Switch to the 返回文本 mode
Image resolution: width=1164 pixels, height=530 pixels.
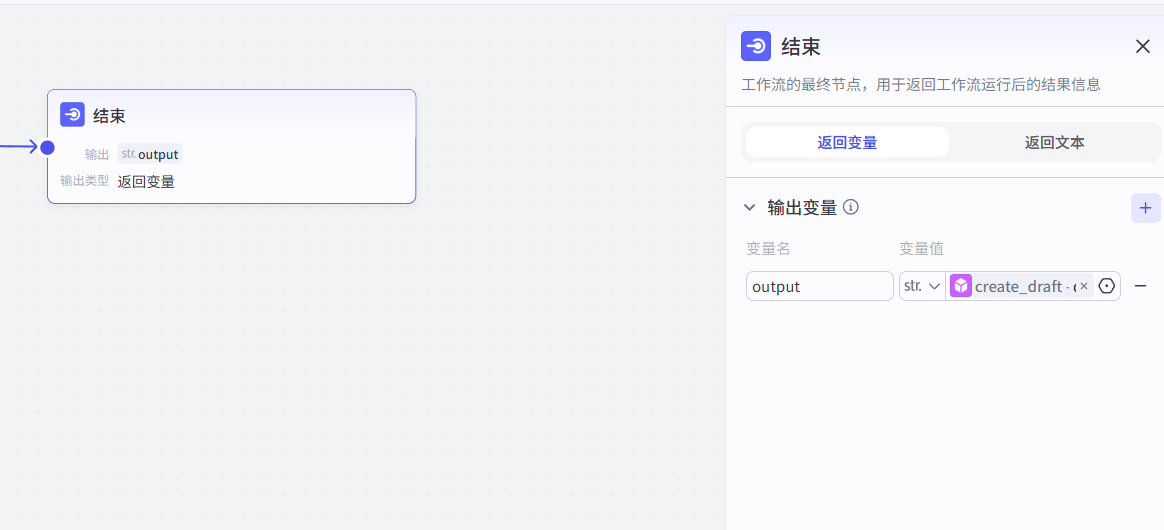tap(1054, 142)
